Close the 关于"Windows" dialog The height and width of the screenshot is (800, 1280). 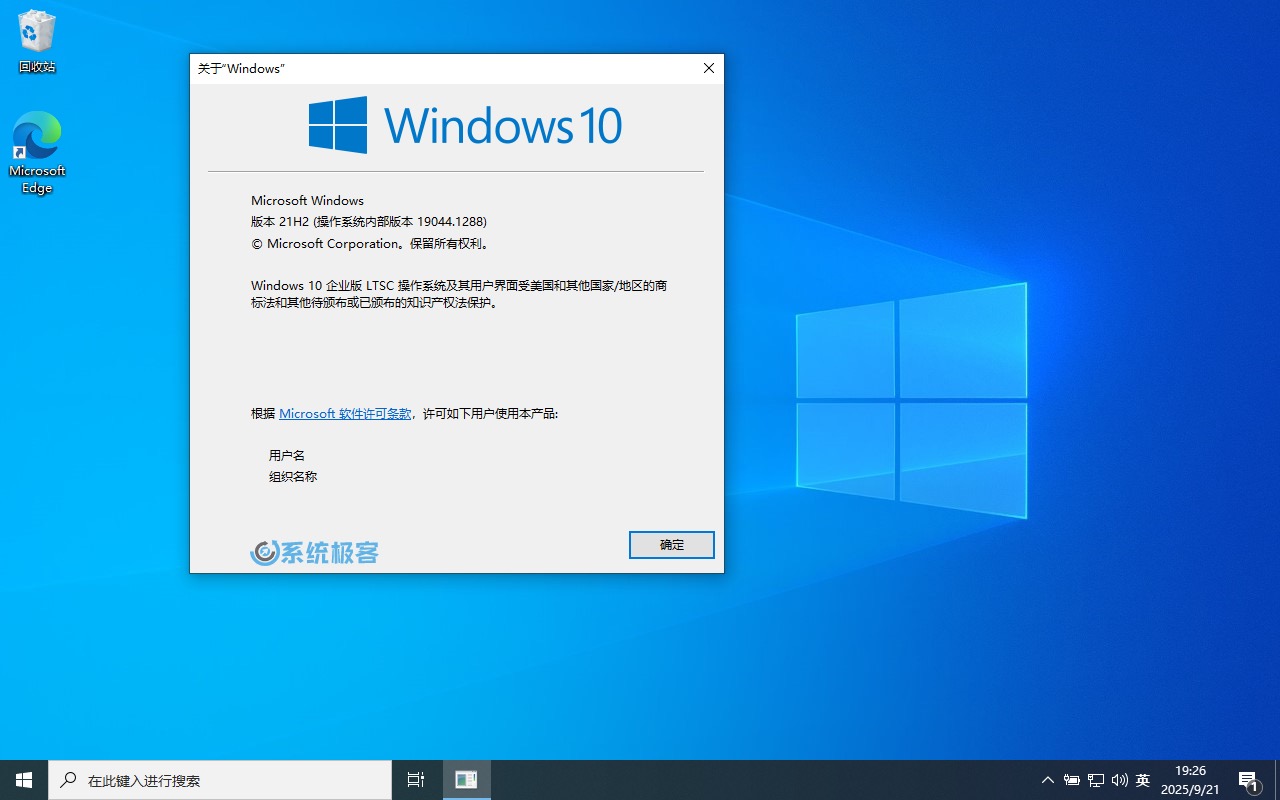[x=708, y=68]
